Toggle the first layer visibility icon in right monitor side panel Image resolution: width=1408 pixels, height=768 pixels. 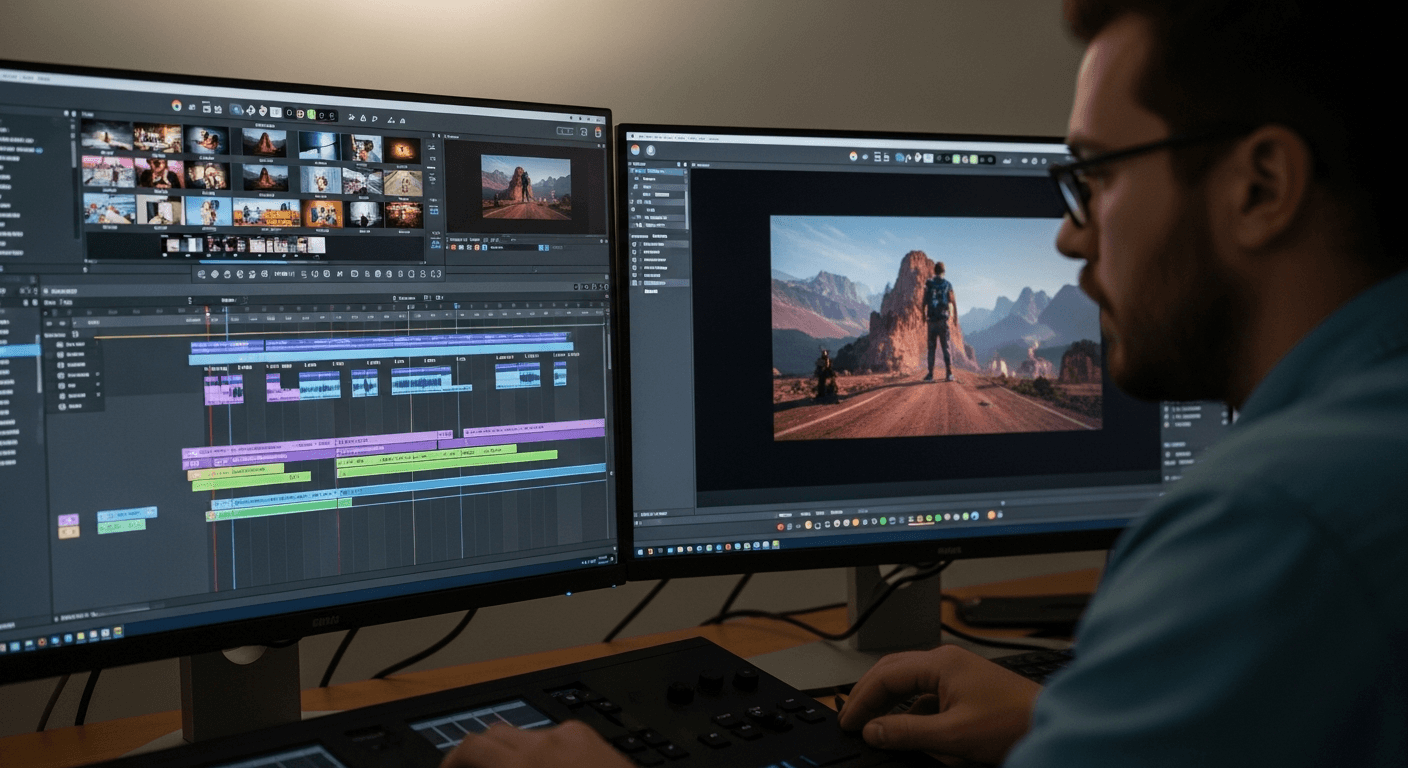[x=636, y=244]
